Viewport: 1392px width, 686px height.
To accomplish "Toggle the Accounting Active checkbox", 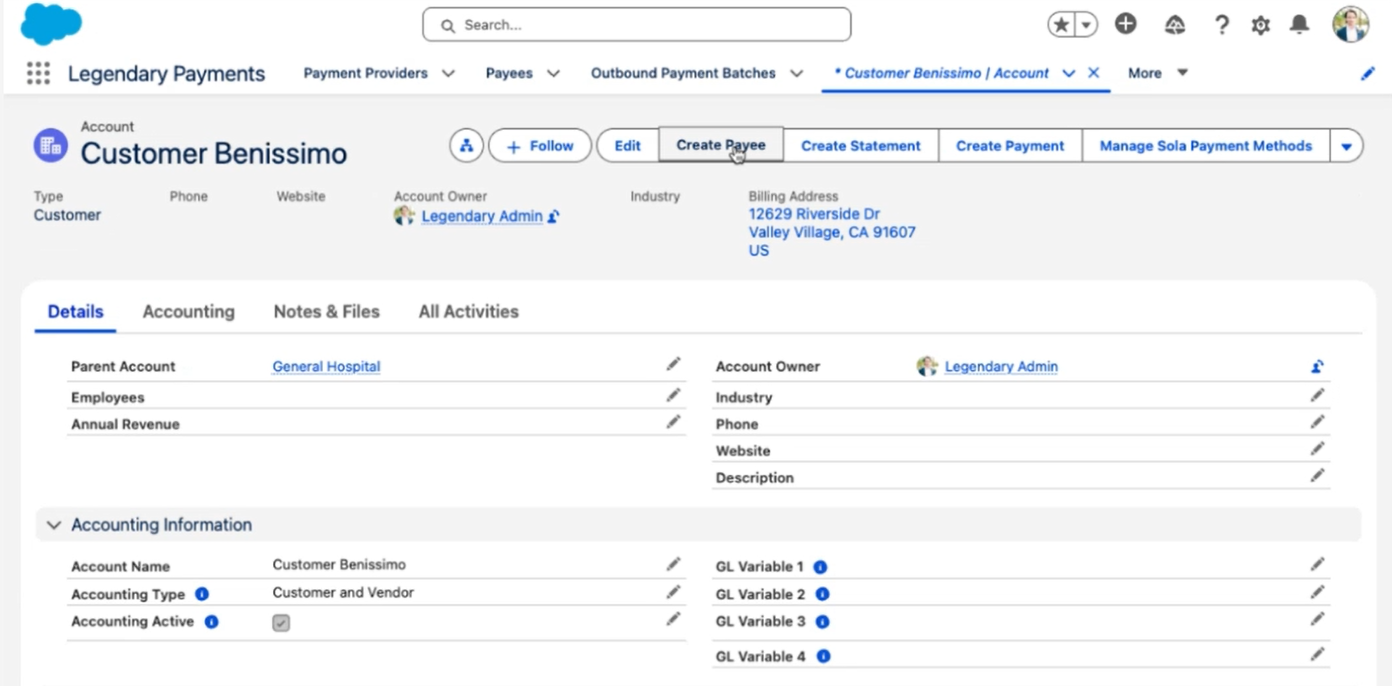I will (x=281, y=623).
